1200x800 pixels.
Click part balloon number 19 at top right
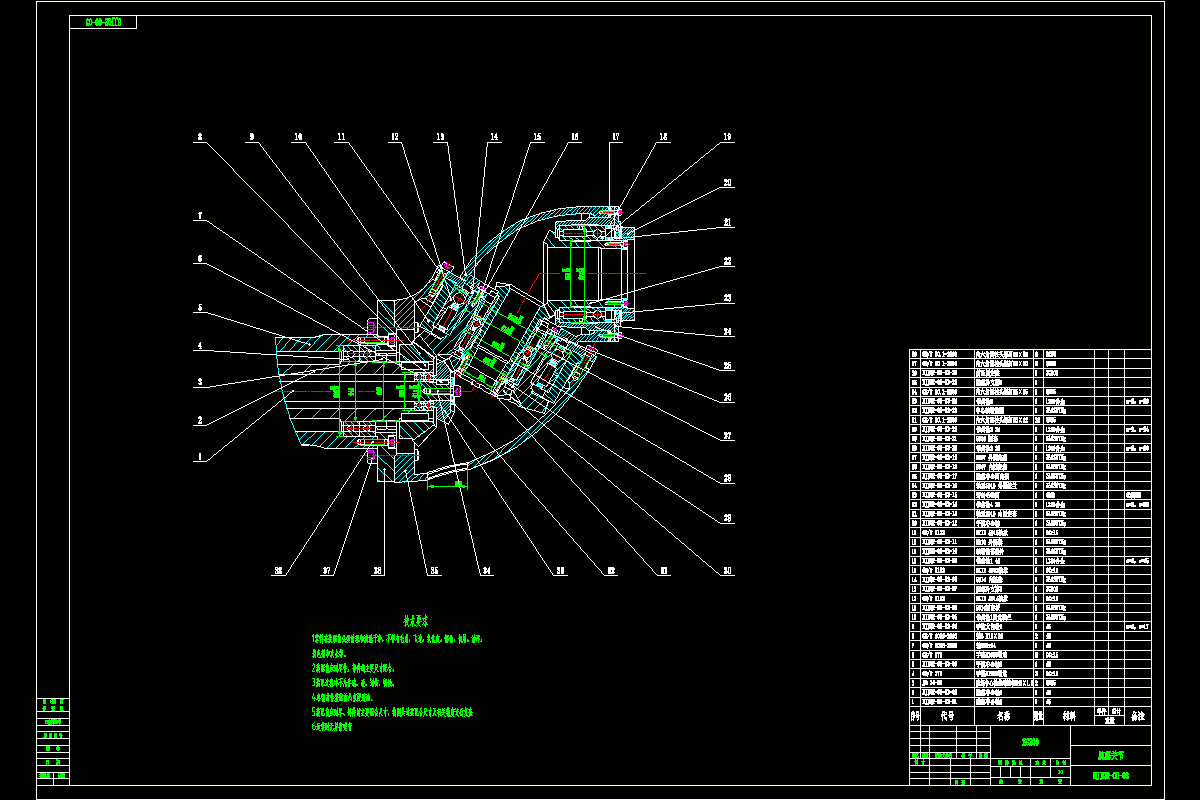pyautogui.click(x=727, y=136)
